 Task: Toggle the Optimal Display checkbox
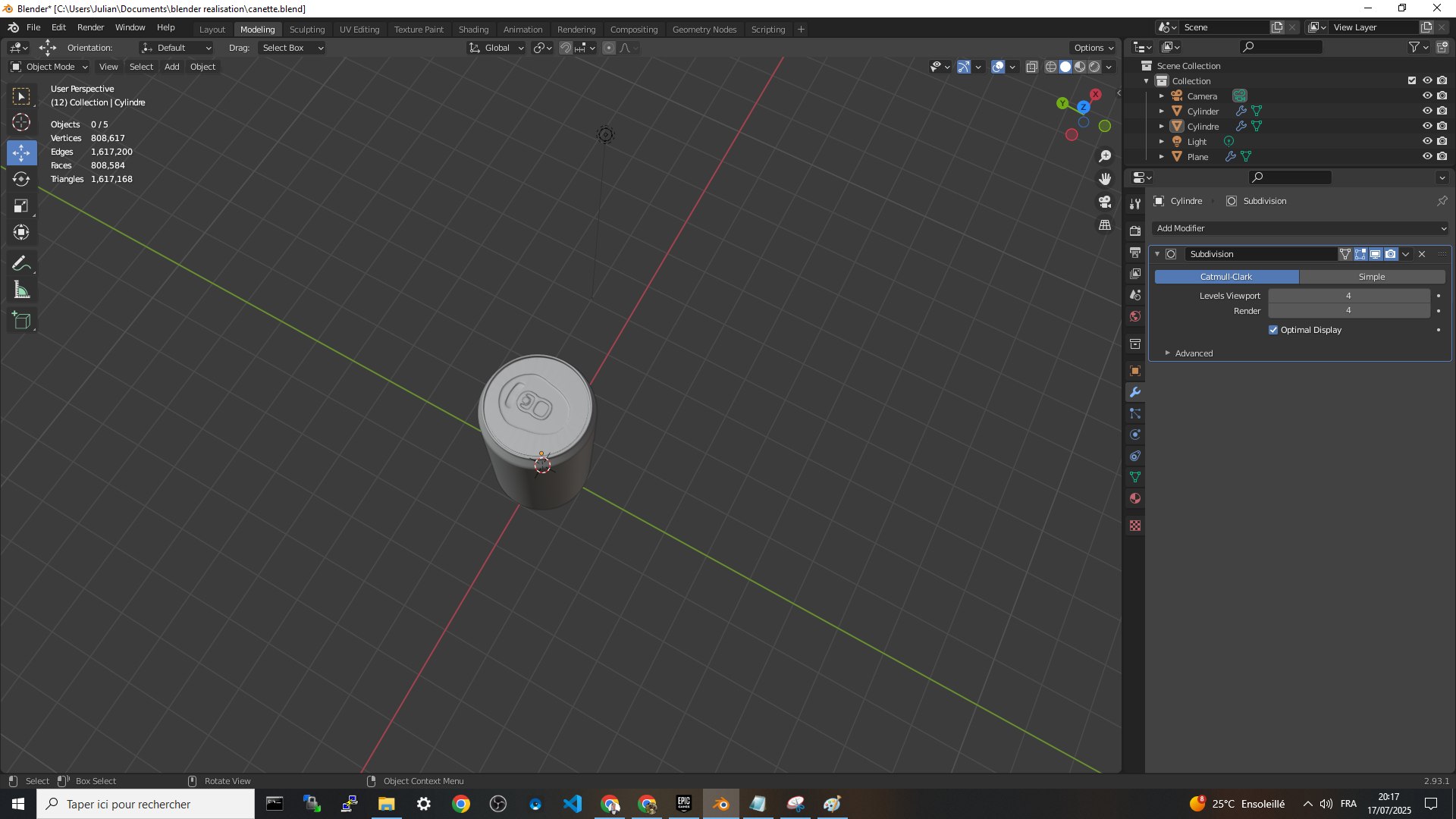[1273, 330]
